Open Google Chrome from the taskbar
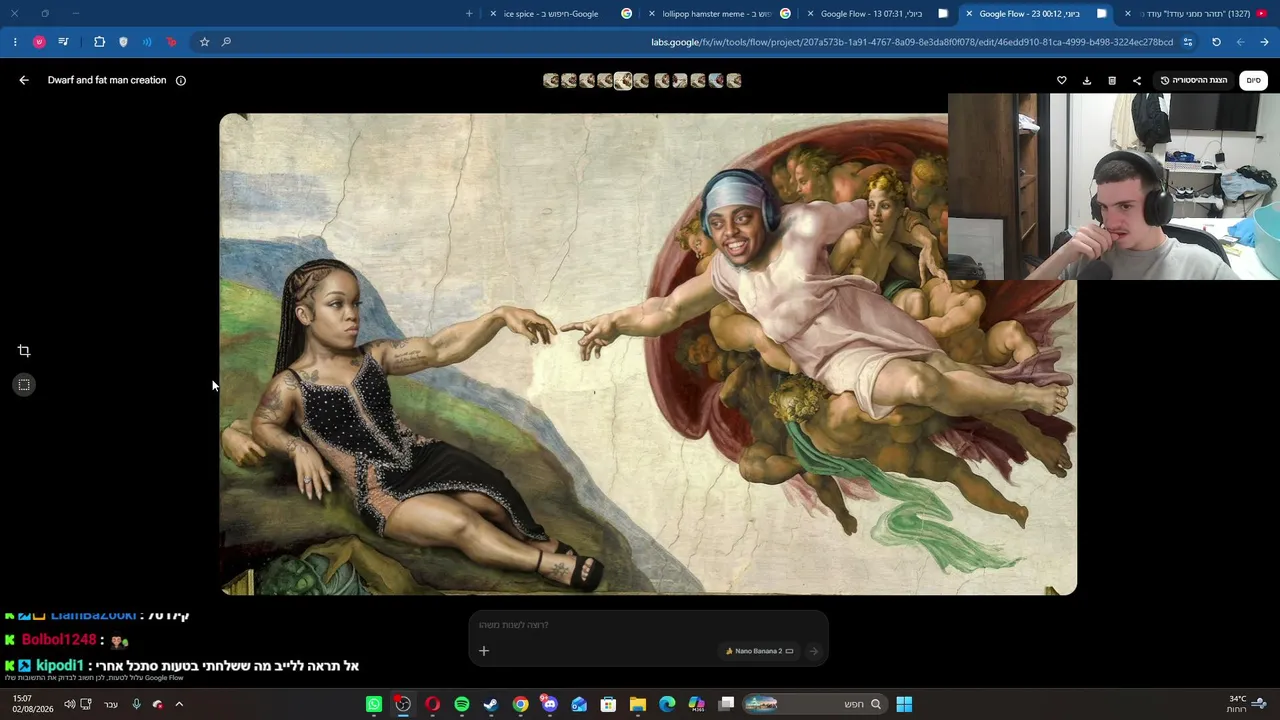1280x720 pixels. click(521, 704)
